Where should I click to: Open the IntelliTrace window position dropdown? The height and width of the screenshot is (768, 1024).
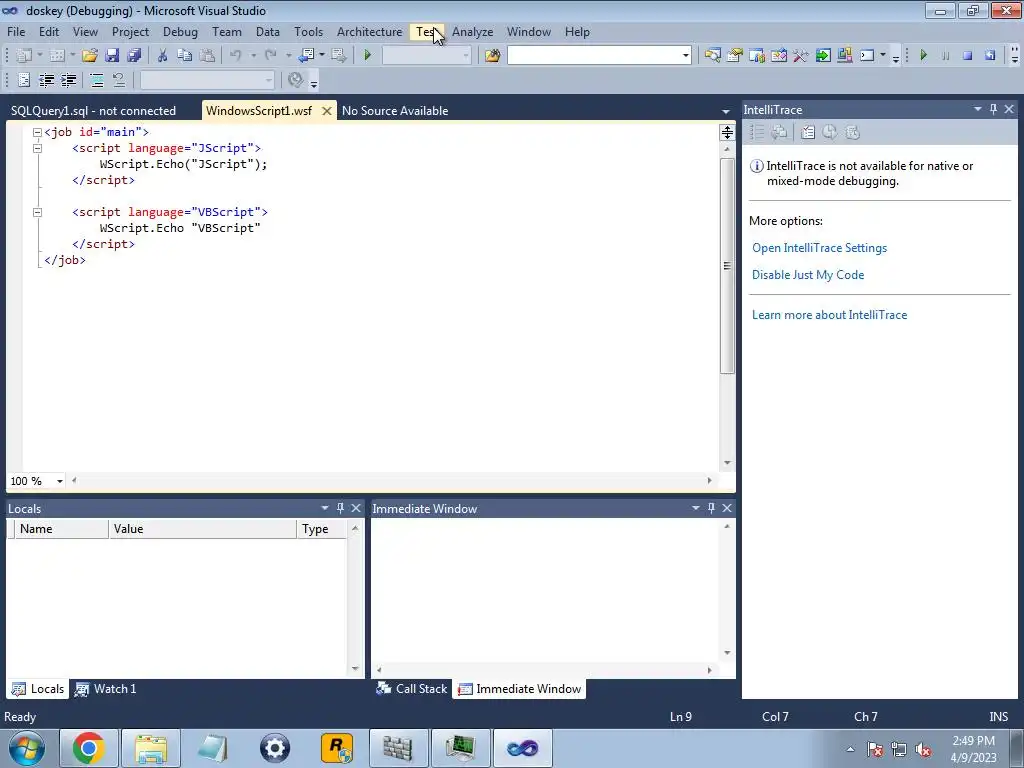[x=978, y=109]
